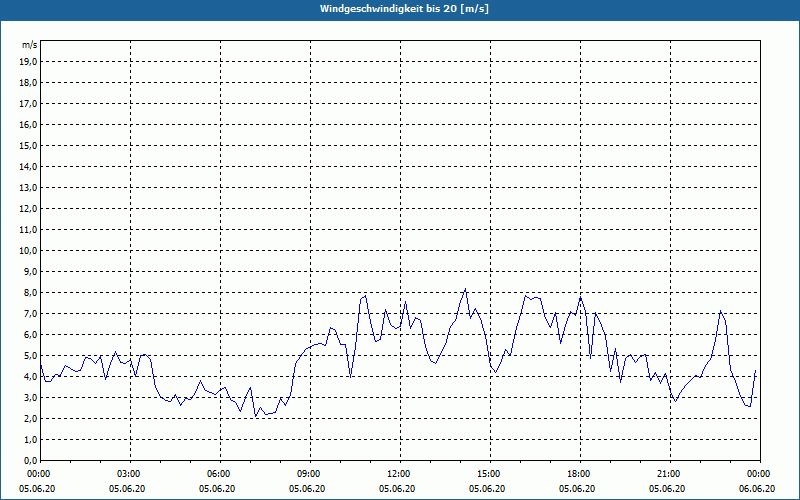Screen dimensions: 800x500
Task: Click the 03:00 time axis label
Action: pos(131,474)
